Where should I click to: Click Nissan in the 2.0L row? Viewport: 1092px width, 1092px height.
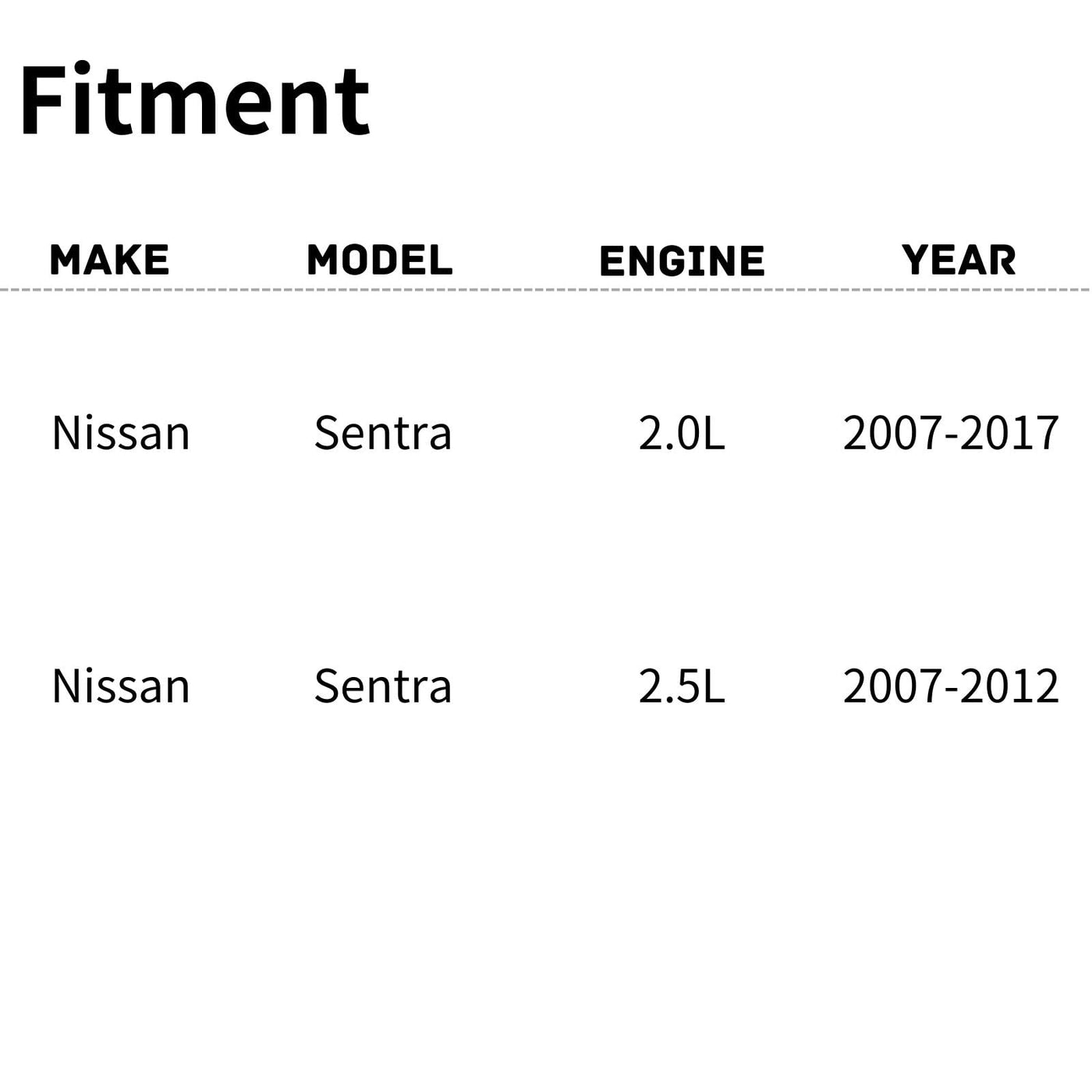[x=121, y=433]
